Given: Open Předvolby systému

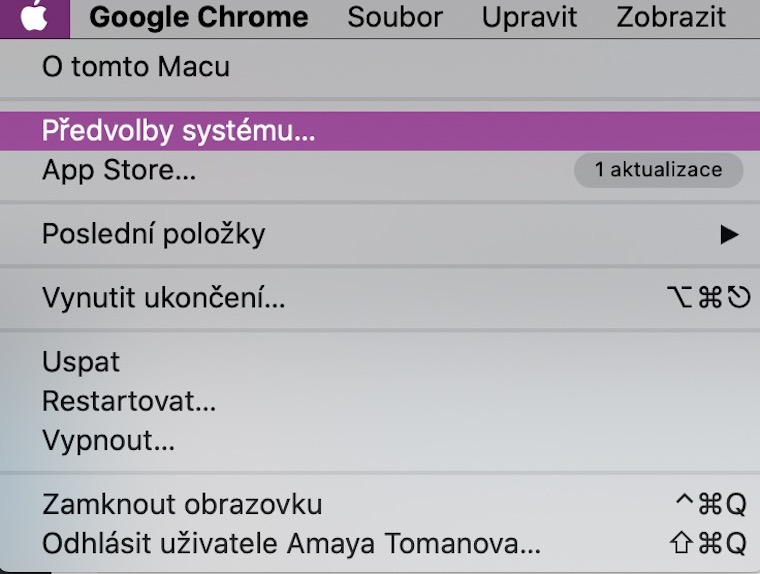Looking at the screenshot, I should coord(179,131).
